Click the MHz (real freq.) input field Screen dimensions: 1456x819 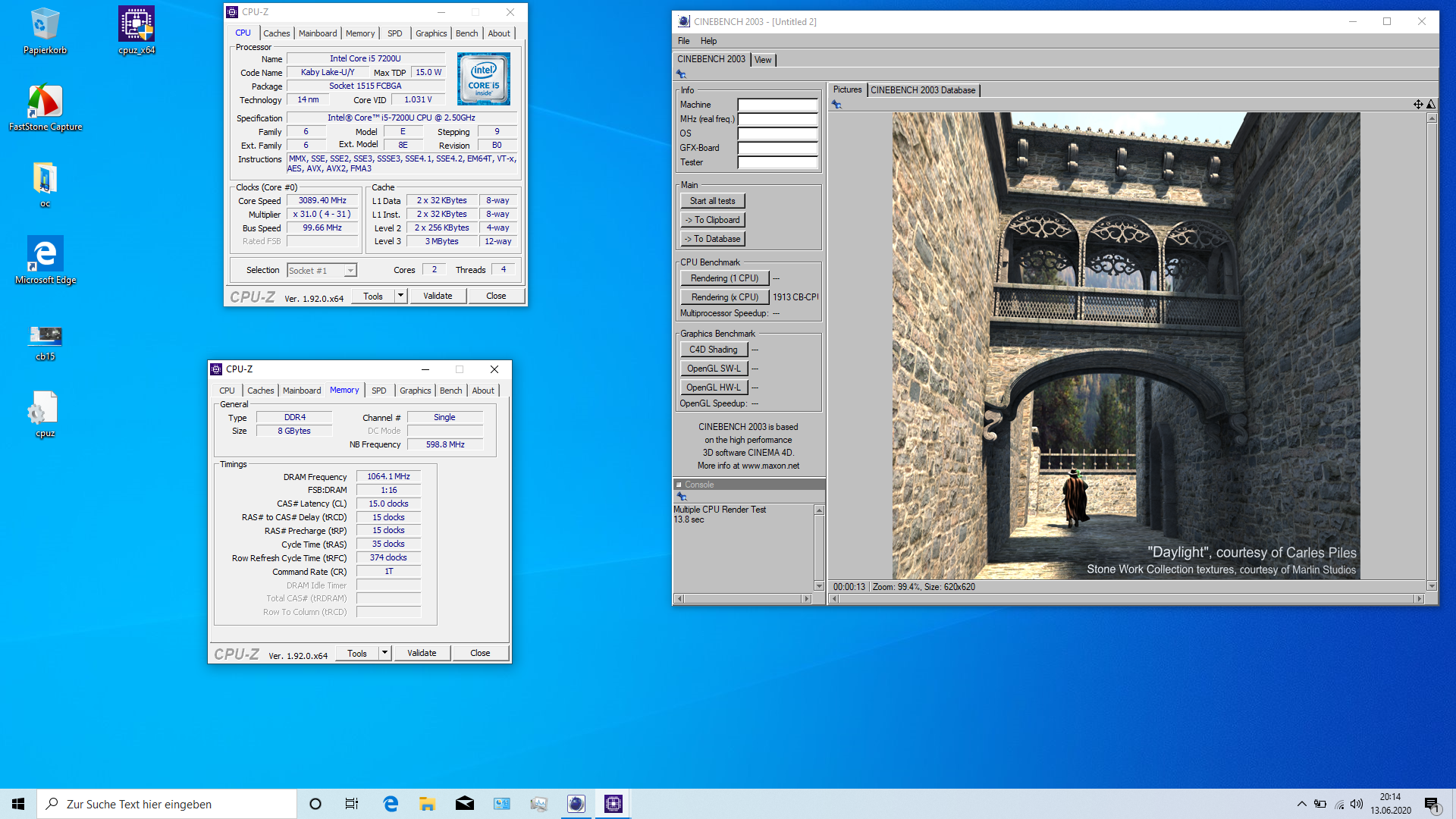(x=777, y=119)
